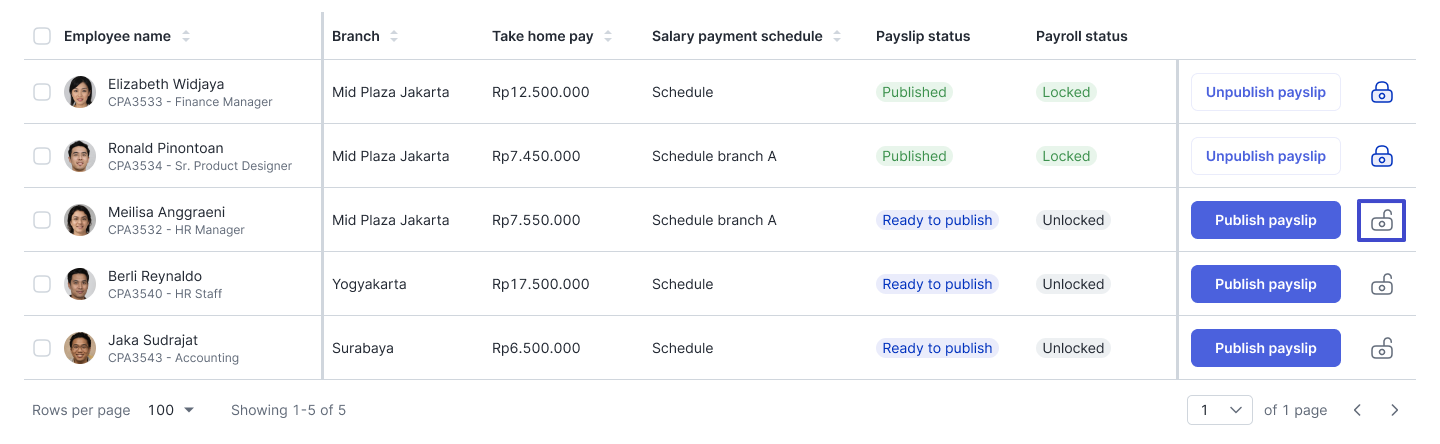Select all employees with header checkbox

42,36
